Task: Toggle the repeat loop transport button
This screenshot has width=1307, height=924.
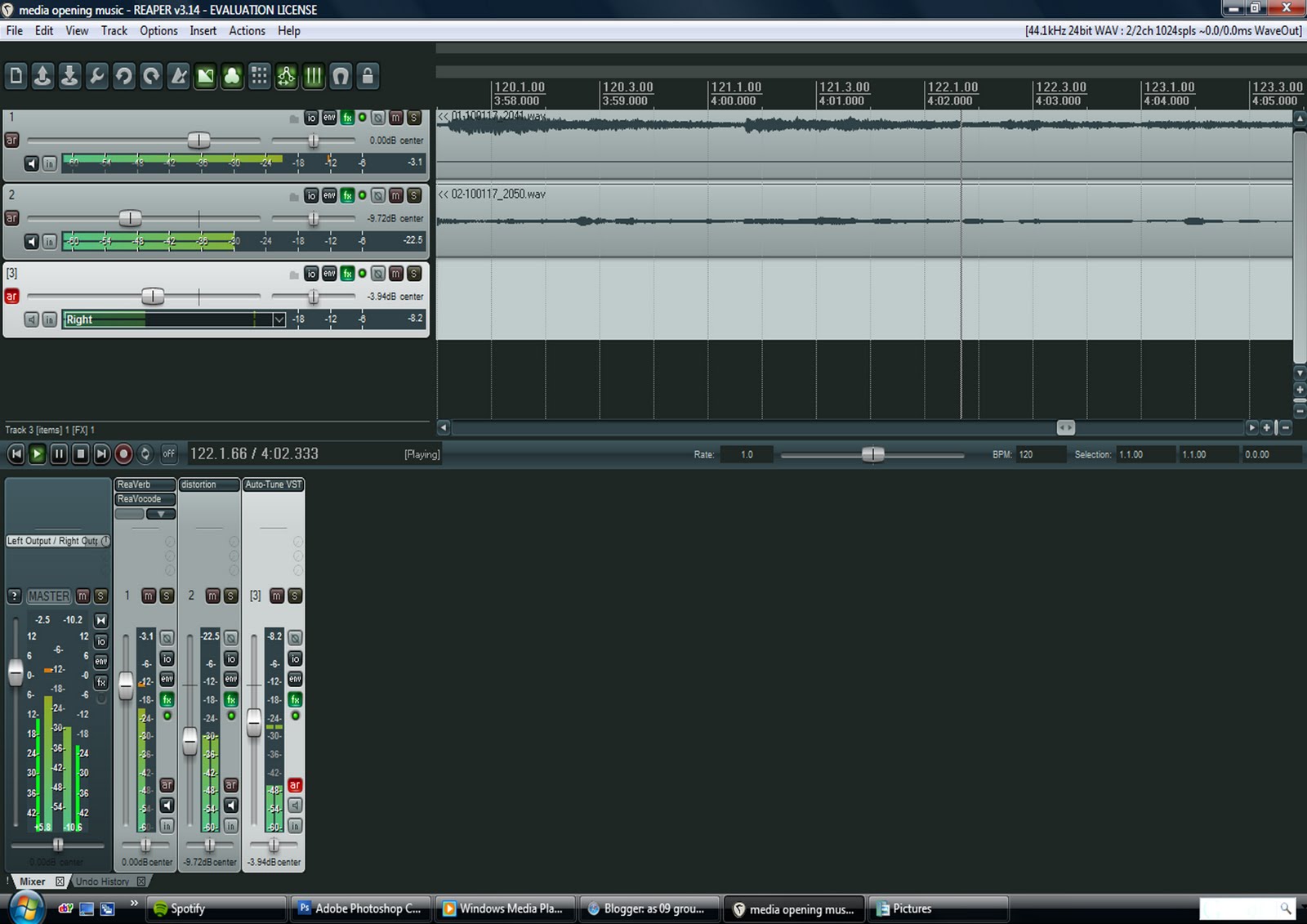Action: tap(145, 453)
